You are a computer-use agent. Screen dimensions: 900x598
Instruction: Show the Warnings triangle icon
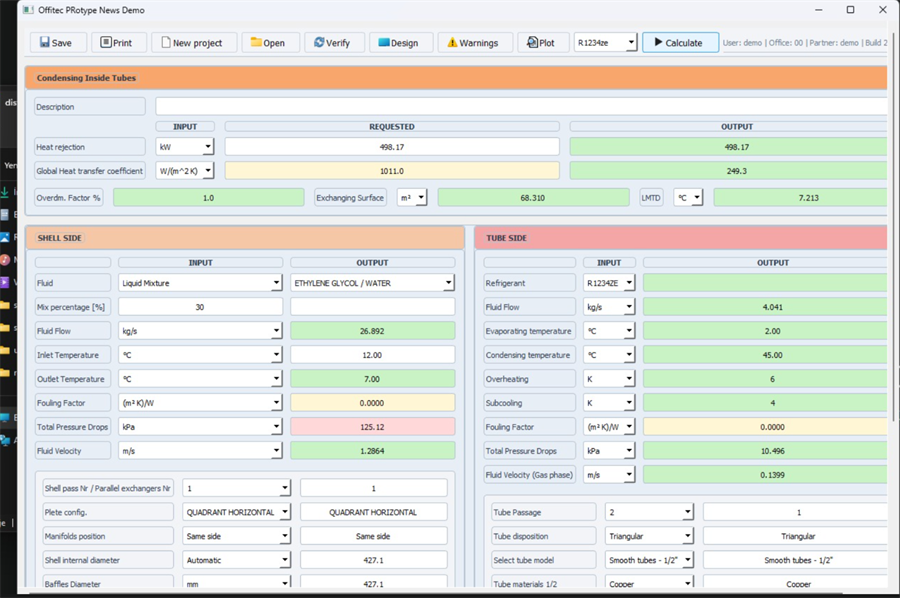pos(453,43)
